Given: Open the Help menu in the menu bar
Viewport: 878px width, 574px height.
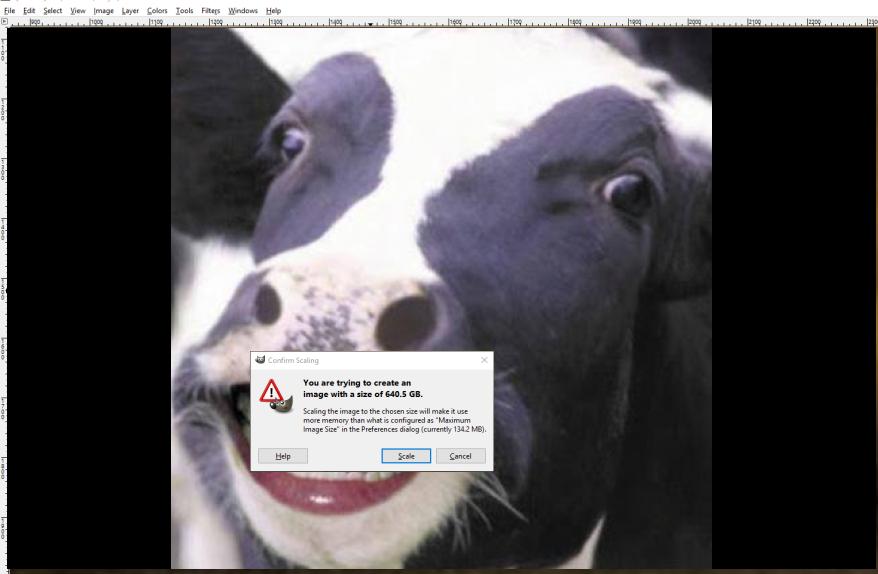Looking at the screenshot, I should click(x=273, y=10).
